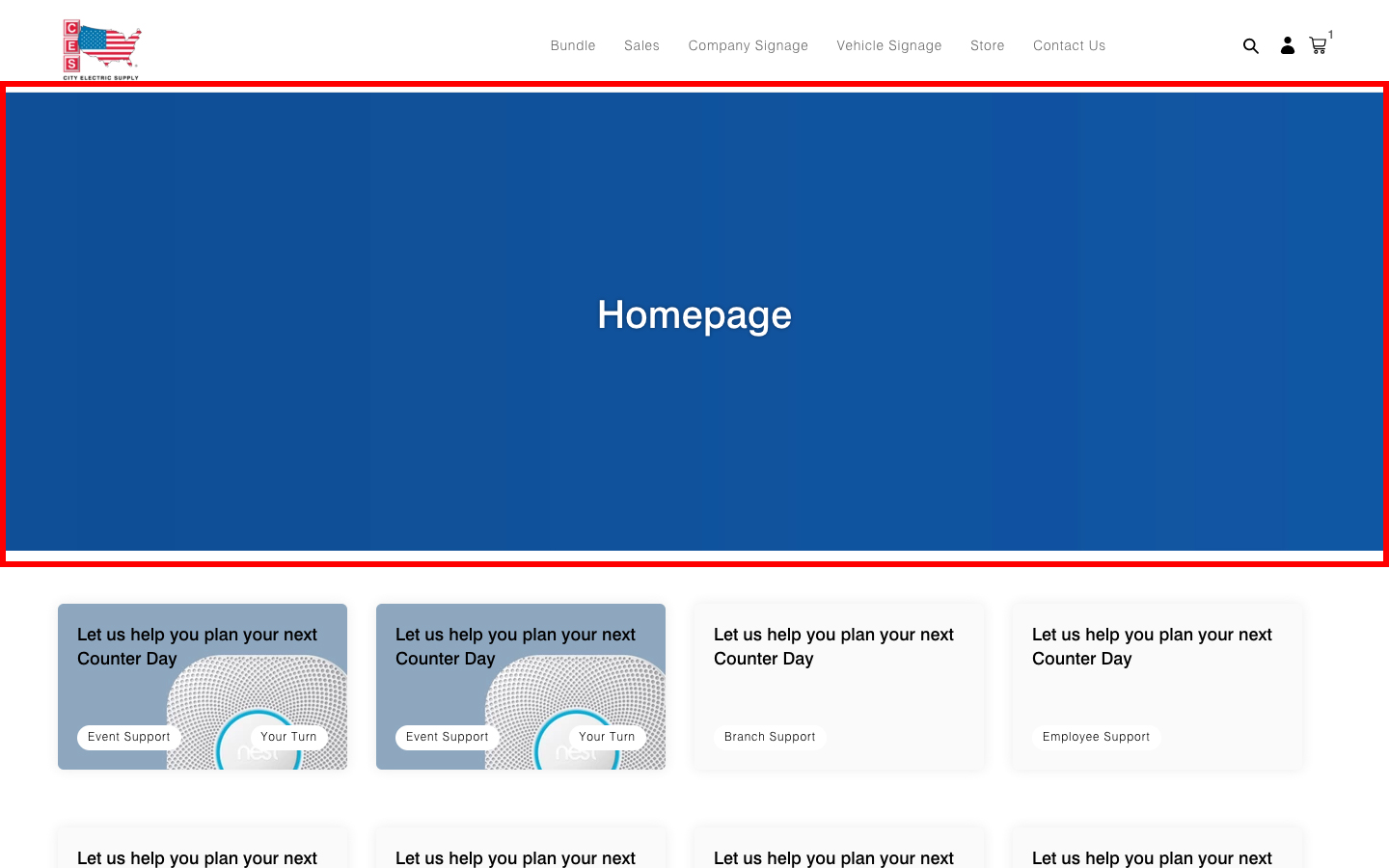
Task: Open Counter Day card title above Branch Support
Action: coord(833,647)
